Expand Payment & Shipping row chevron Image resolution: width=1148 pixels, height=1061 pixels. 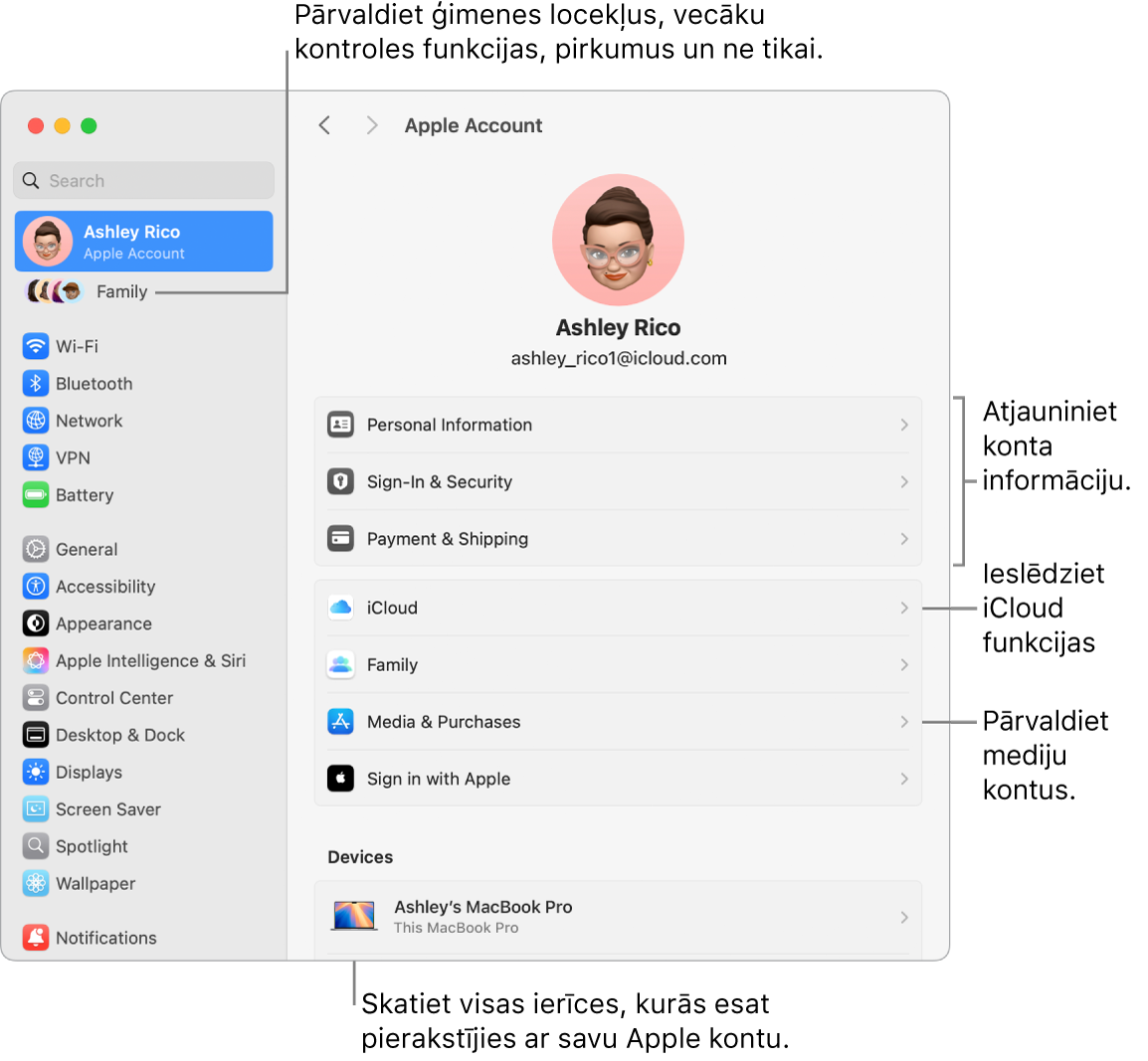pos(904,539)
